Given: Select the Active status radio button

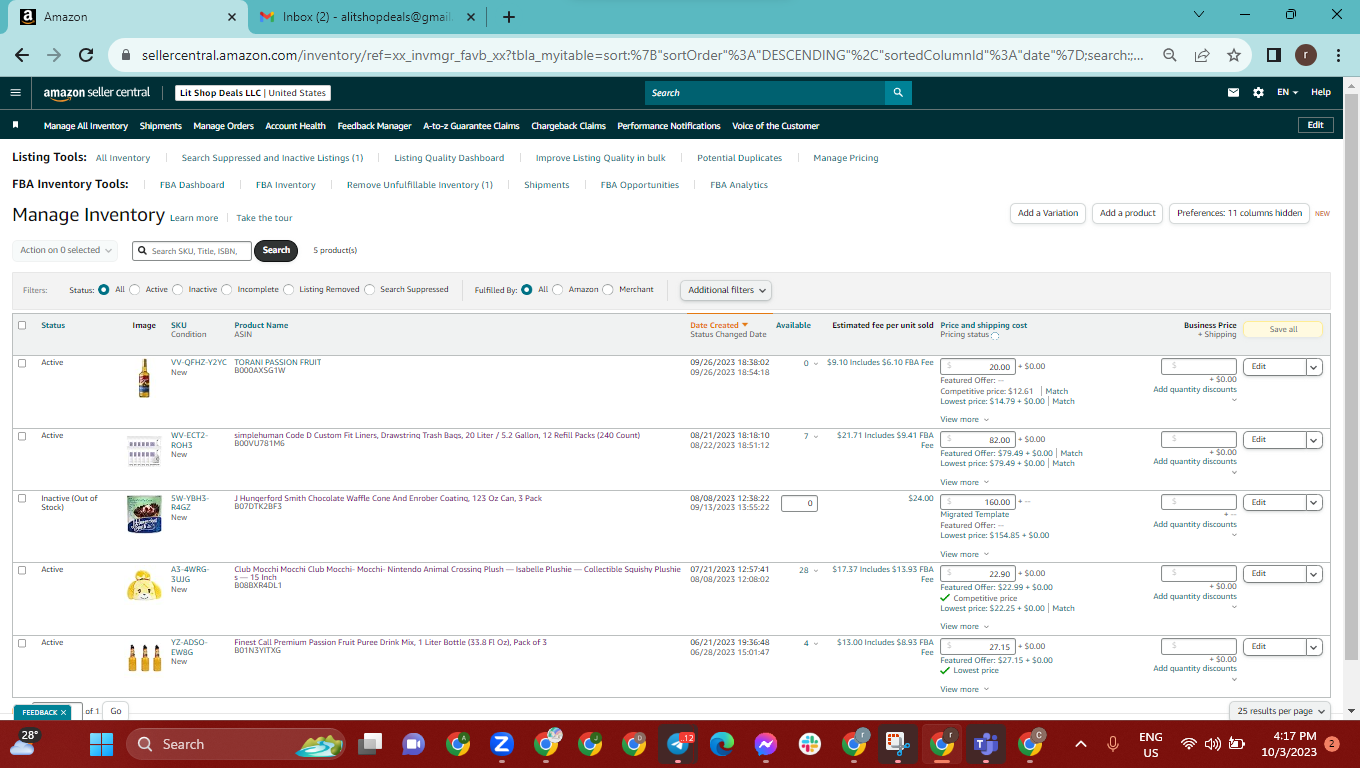Looking at the screenshot, I should click(x=135, y=290).
